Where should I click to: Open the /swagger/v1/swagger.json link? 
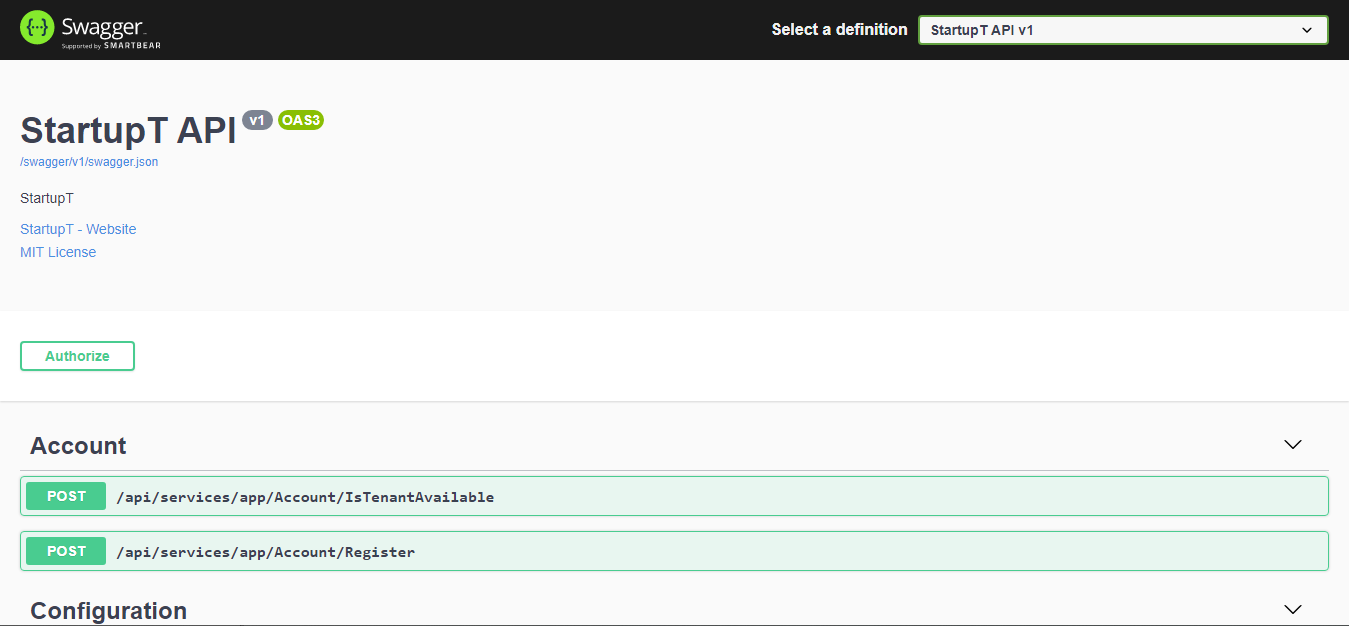[x=89, y=162]
